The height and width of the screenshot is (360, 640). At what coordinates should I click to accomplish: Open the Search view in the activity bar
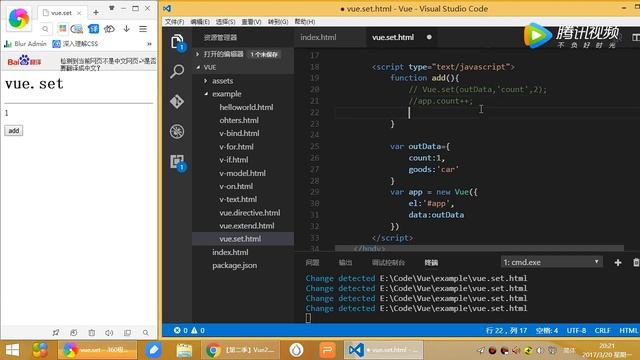pyautogui.click(x=177, y=71)
